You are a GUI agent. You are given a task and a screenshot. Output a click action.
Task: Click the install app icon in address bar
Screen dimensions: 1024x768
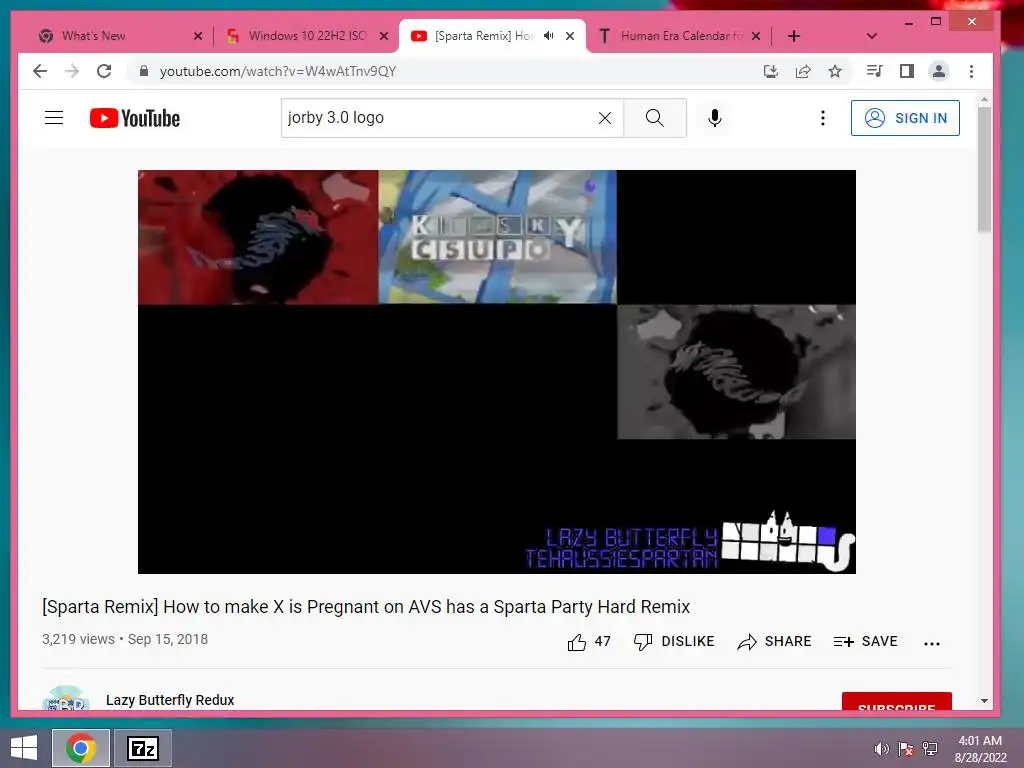[771, 71]
